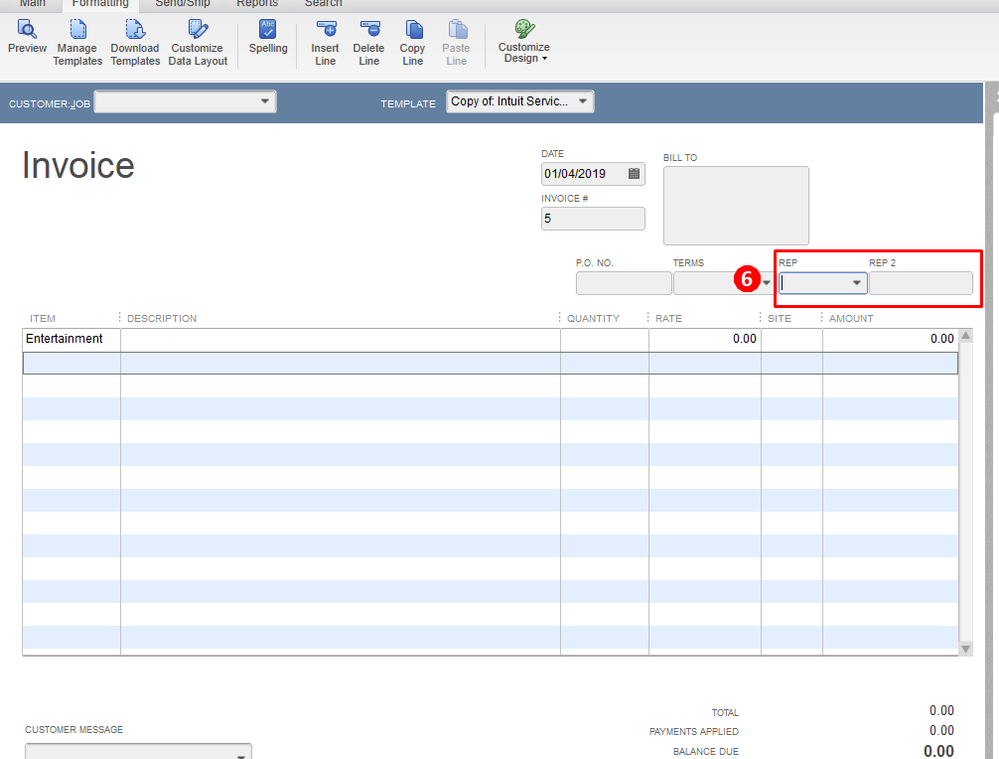Image resolution: width=999 pixels, height=759 pixels.
Task: Click the Rate cell in the Entertainment row
Action: coord(705,340)
